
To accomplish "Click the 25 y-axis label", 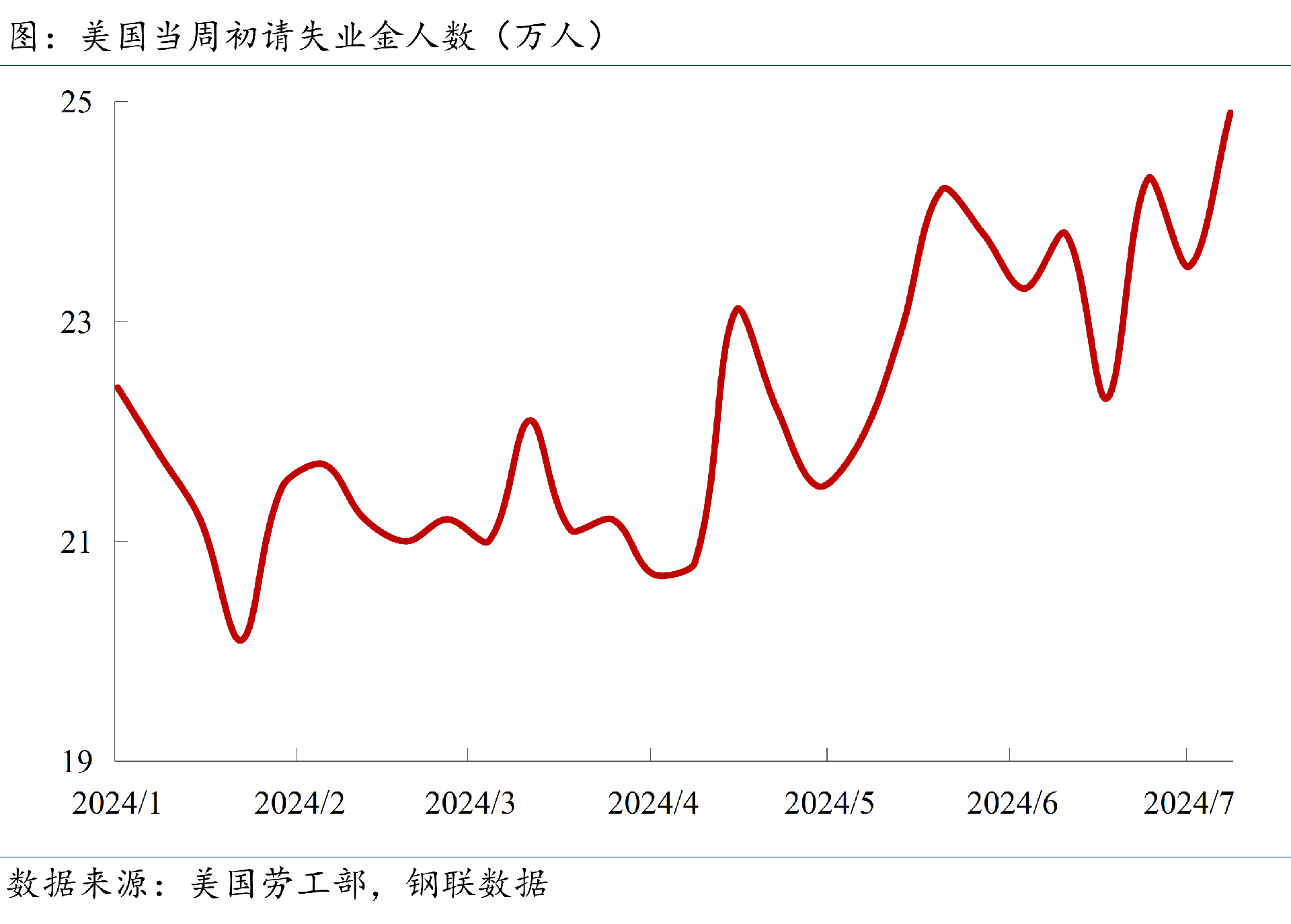I will point(76,102).
